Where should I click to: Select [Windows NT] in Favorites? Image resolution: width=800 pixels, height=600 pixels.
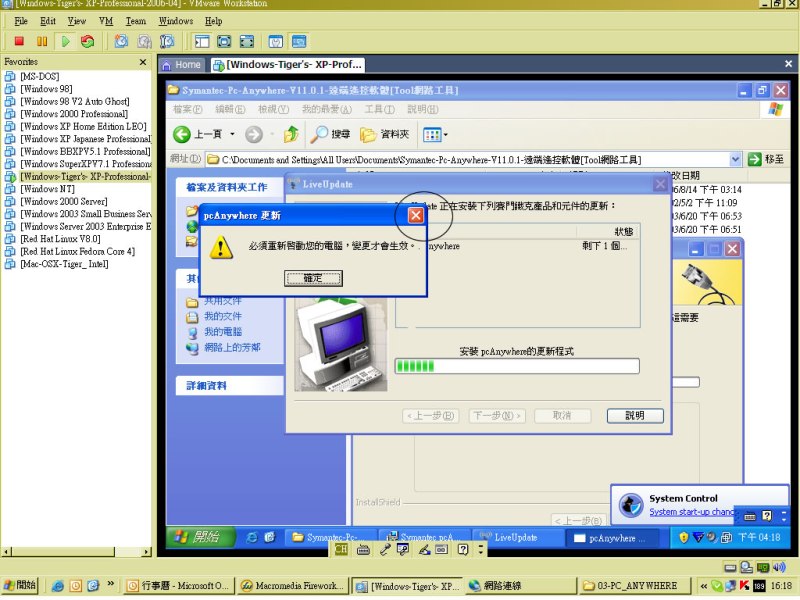(x=47, y=189)
